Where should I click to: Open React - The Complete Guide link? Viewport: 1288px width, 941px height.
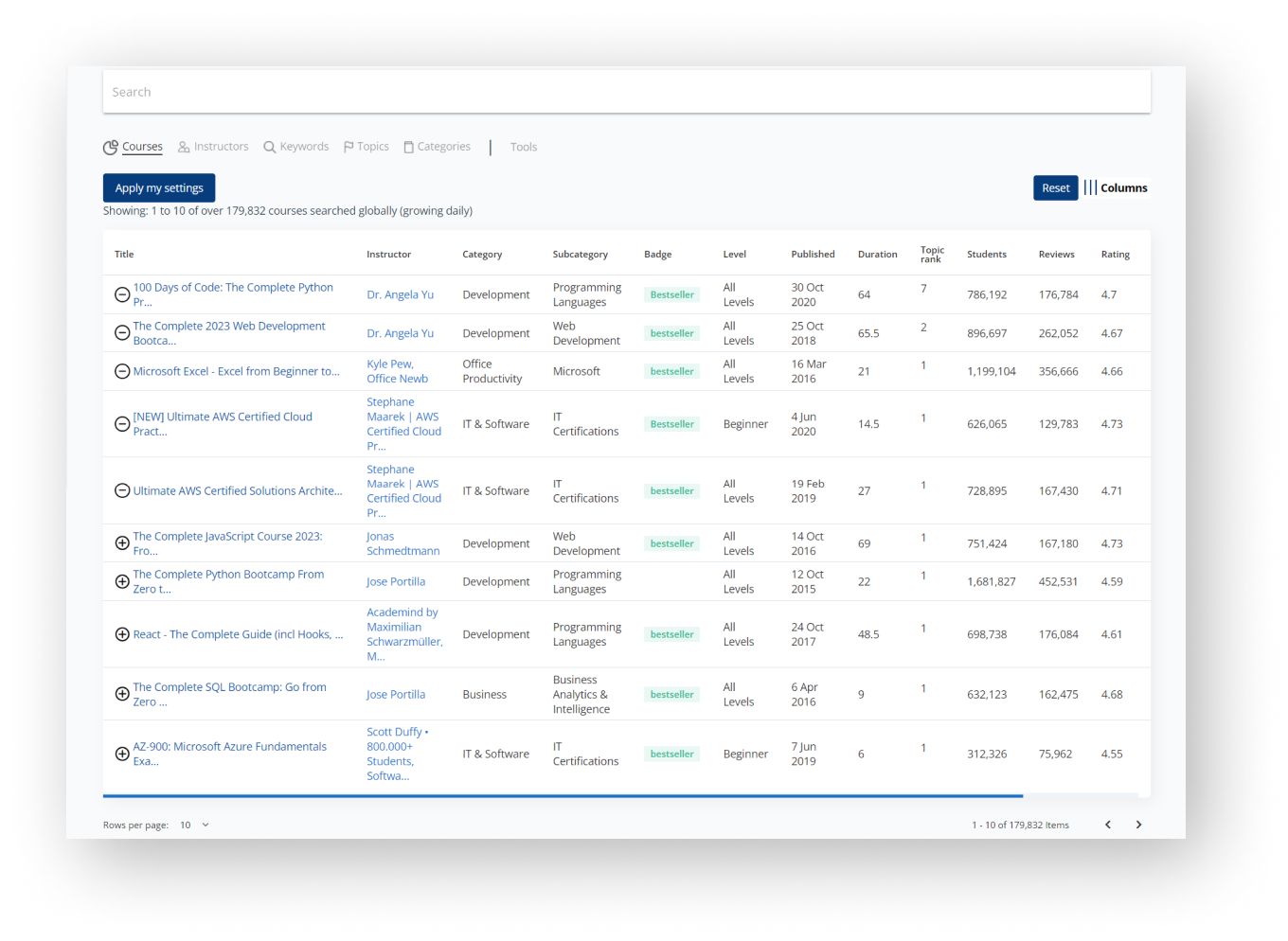238,634
